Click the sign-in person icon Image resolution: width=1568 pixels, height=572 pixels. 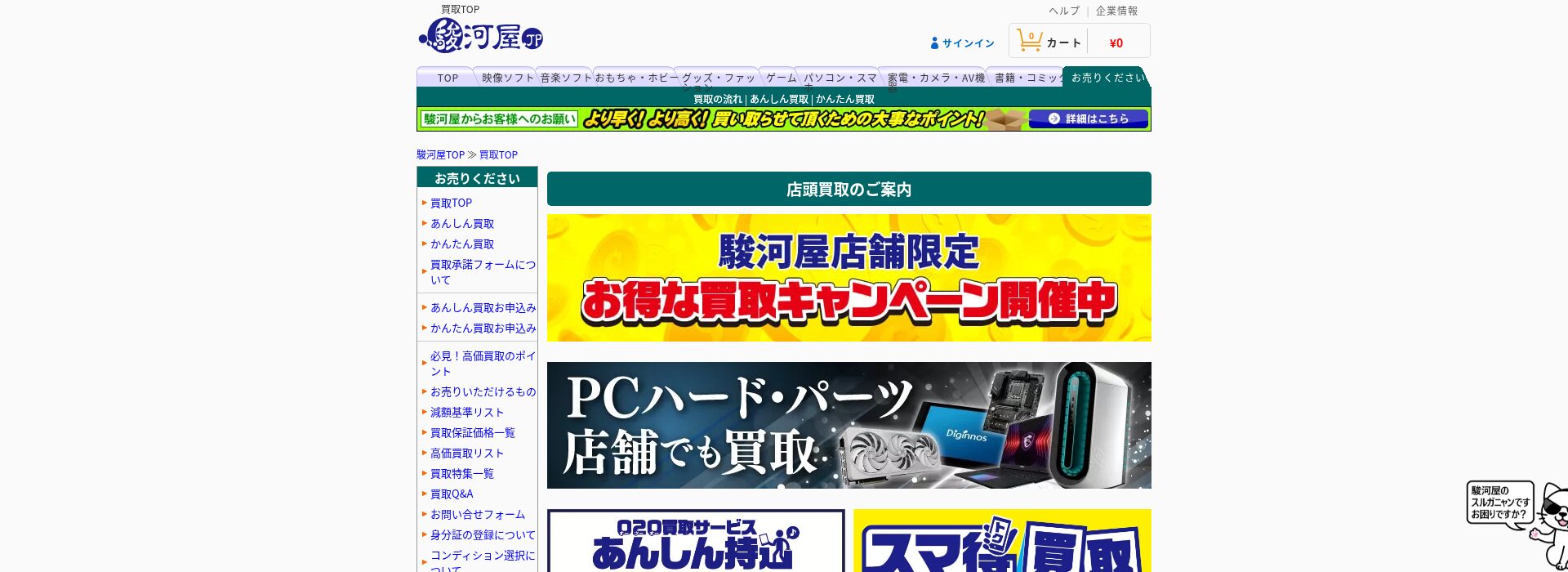pyautogui.click(x=934, y=43)
